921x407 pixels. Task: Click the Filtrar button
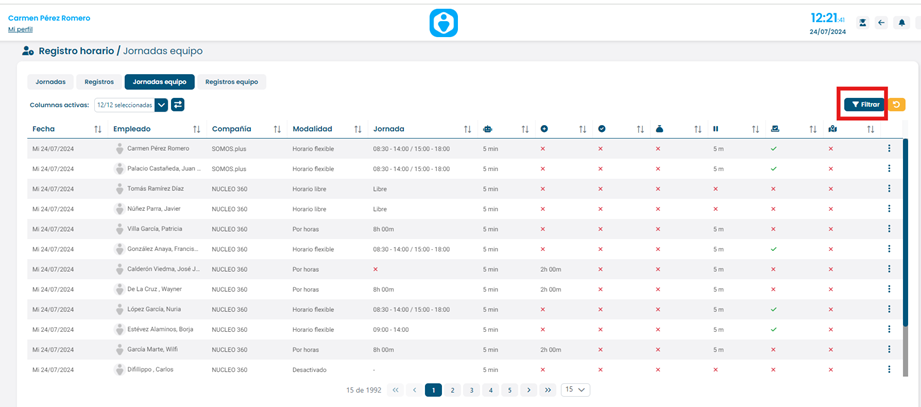[x=866, y=104]
